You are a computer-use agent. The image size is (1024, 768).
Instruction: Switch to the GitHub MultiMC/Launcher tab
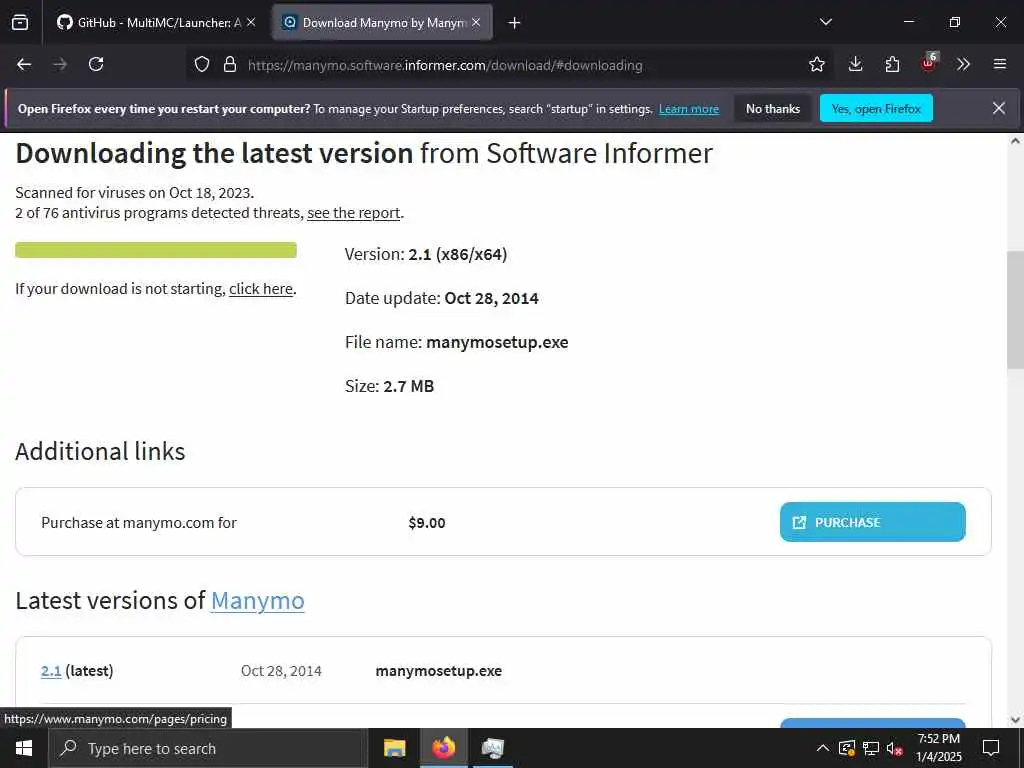[148, 23]
